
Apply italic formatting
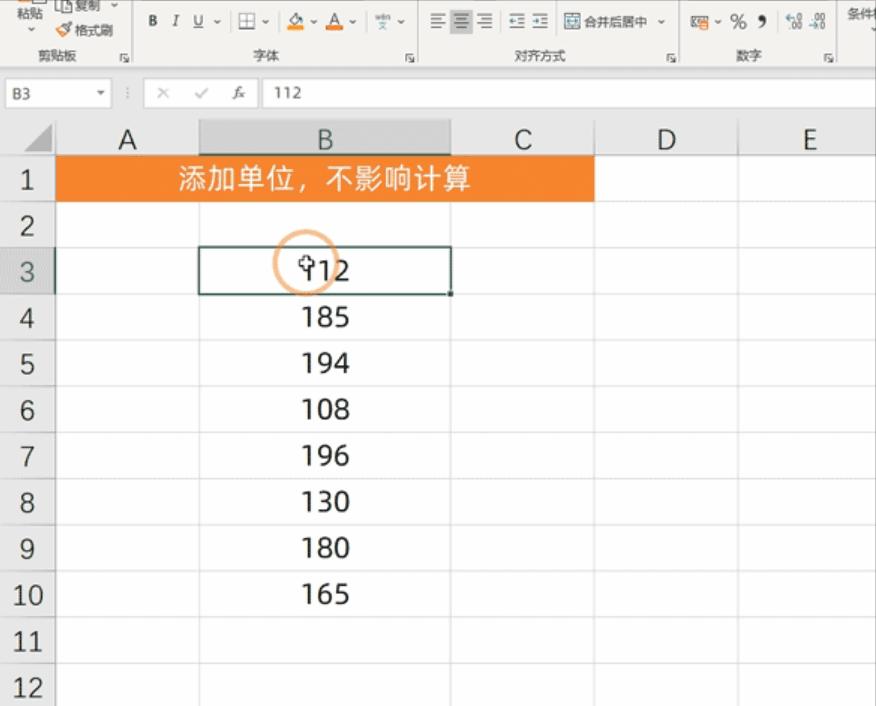click(x=174, y=20)
